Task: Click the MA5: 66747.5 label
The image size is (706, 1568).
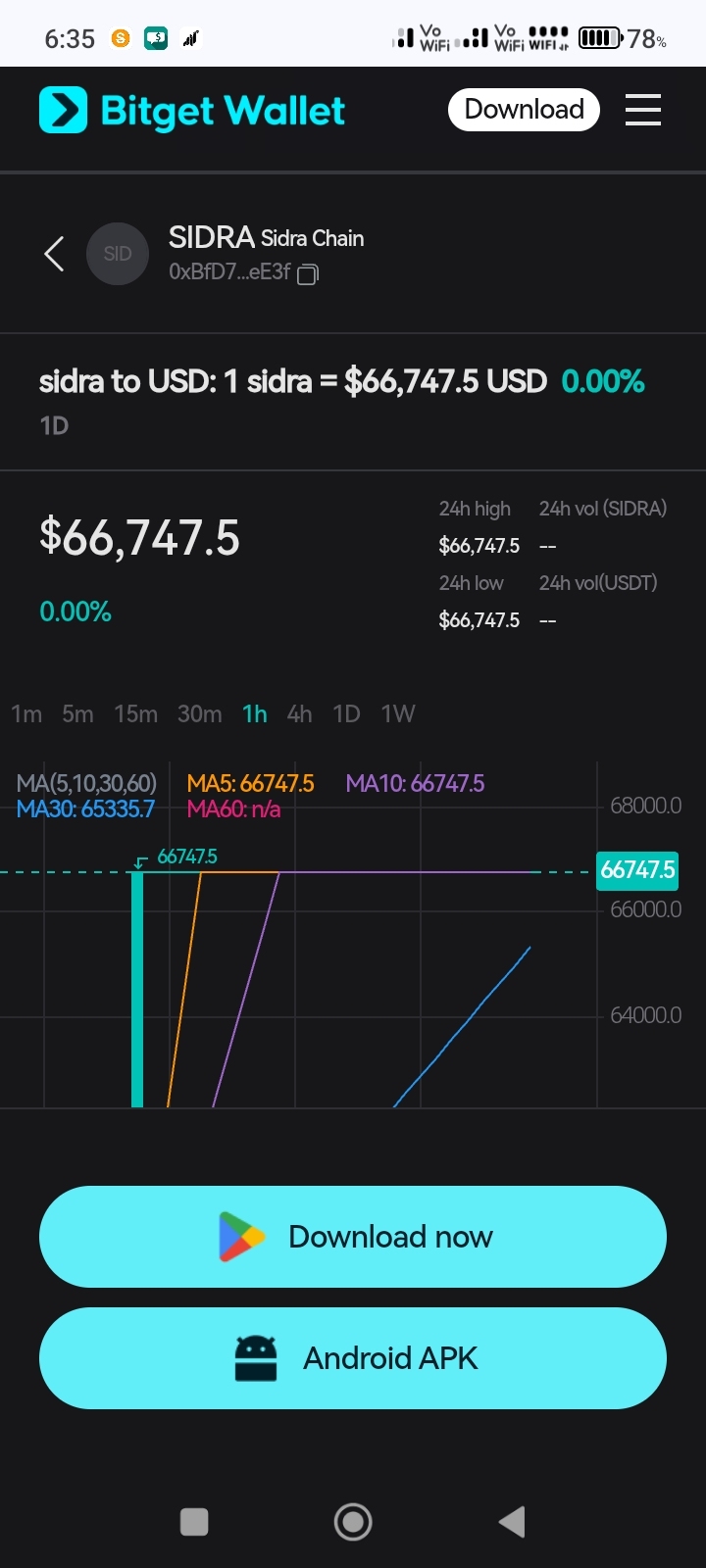Action: [x=251, y=783]
